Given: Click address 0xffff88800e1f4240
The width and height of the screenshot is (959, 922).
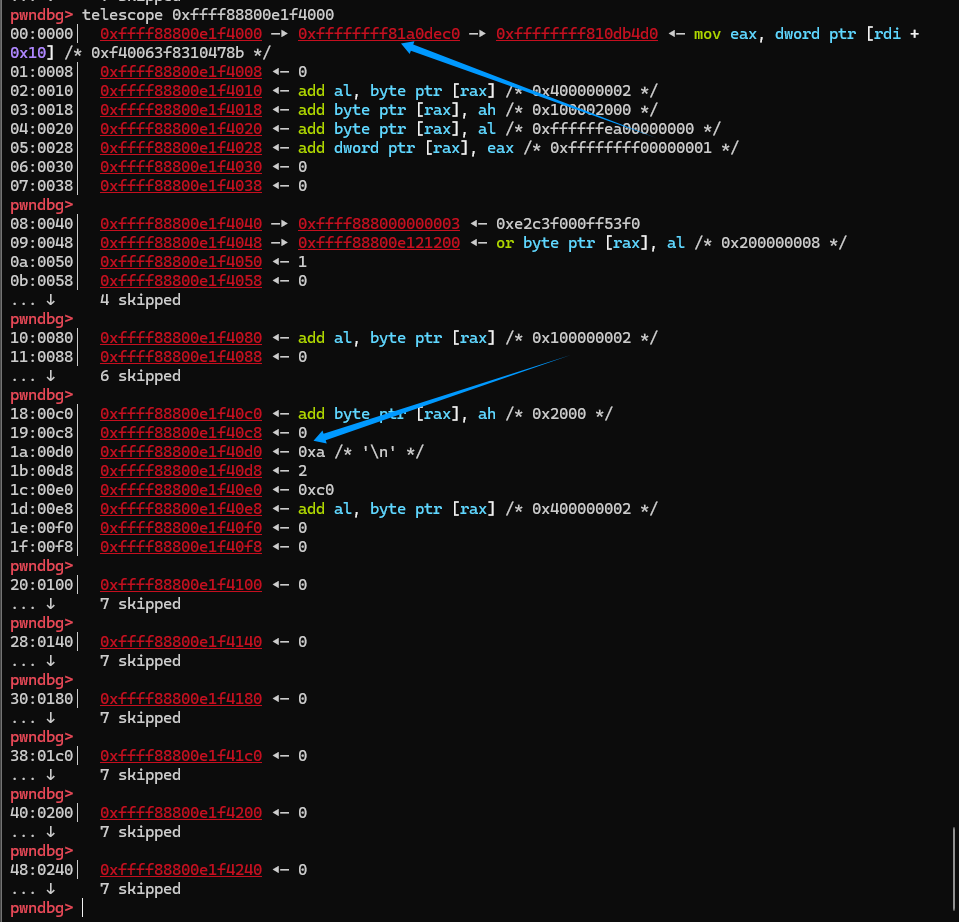Looking at the screenshot, I should pos(181,869).
